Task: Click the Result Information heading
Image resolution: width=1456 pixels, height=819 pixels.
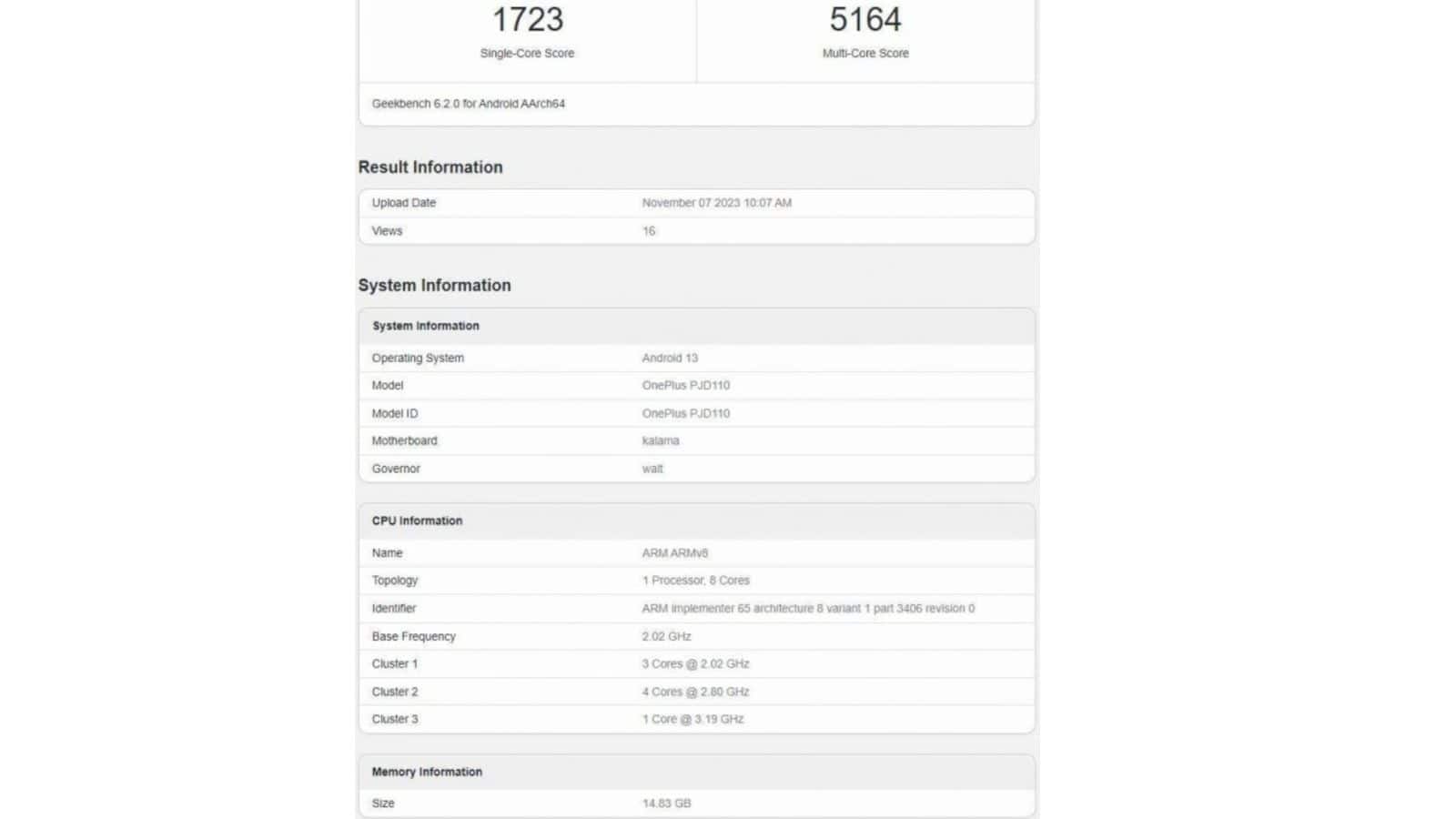Action: click(430, 167)
